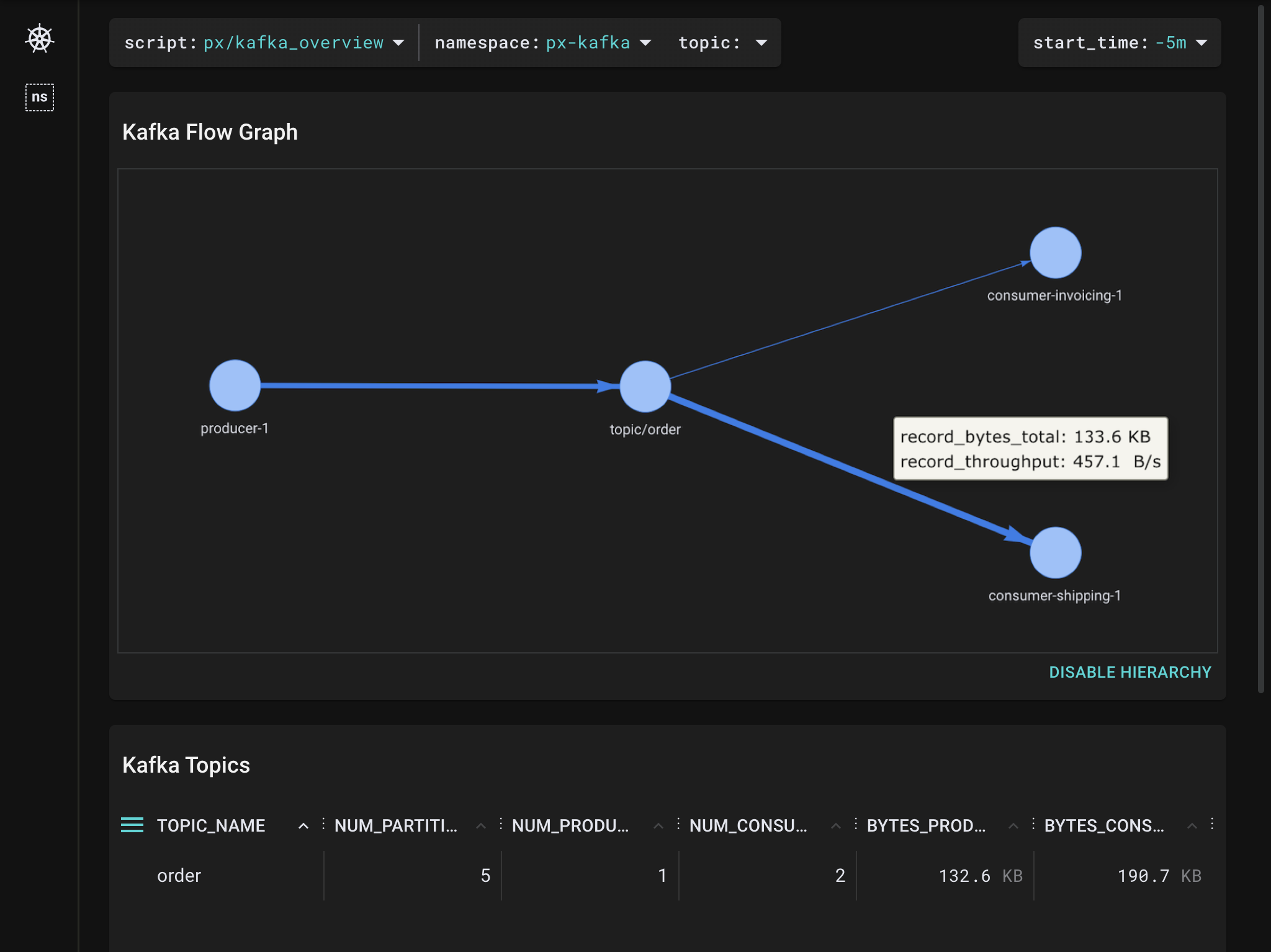The width and height of the screenshot is (1271, 952).
Task: Select the consumer-shipping-1 node circle
Action: coord(1055,552)
